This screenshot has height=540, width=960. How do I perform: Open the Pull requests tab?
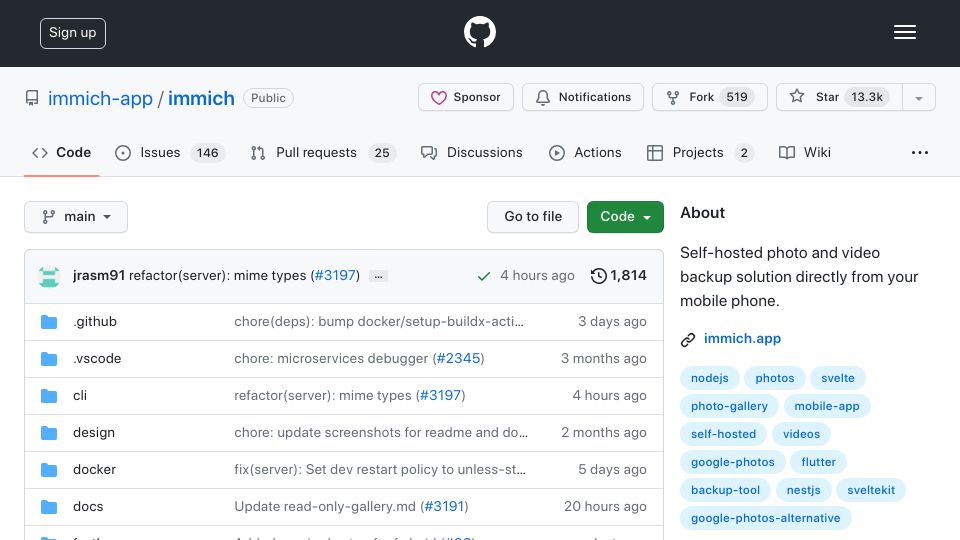(323, 152)
